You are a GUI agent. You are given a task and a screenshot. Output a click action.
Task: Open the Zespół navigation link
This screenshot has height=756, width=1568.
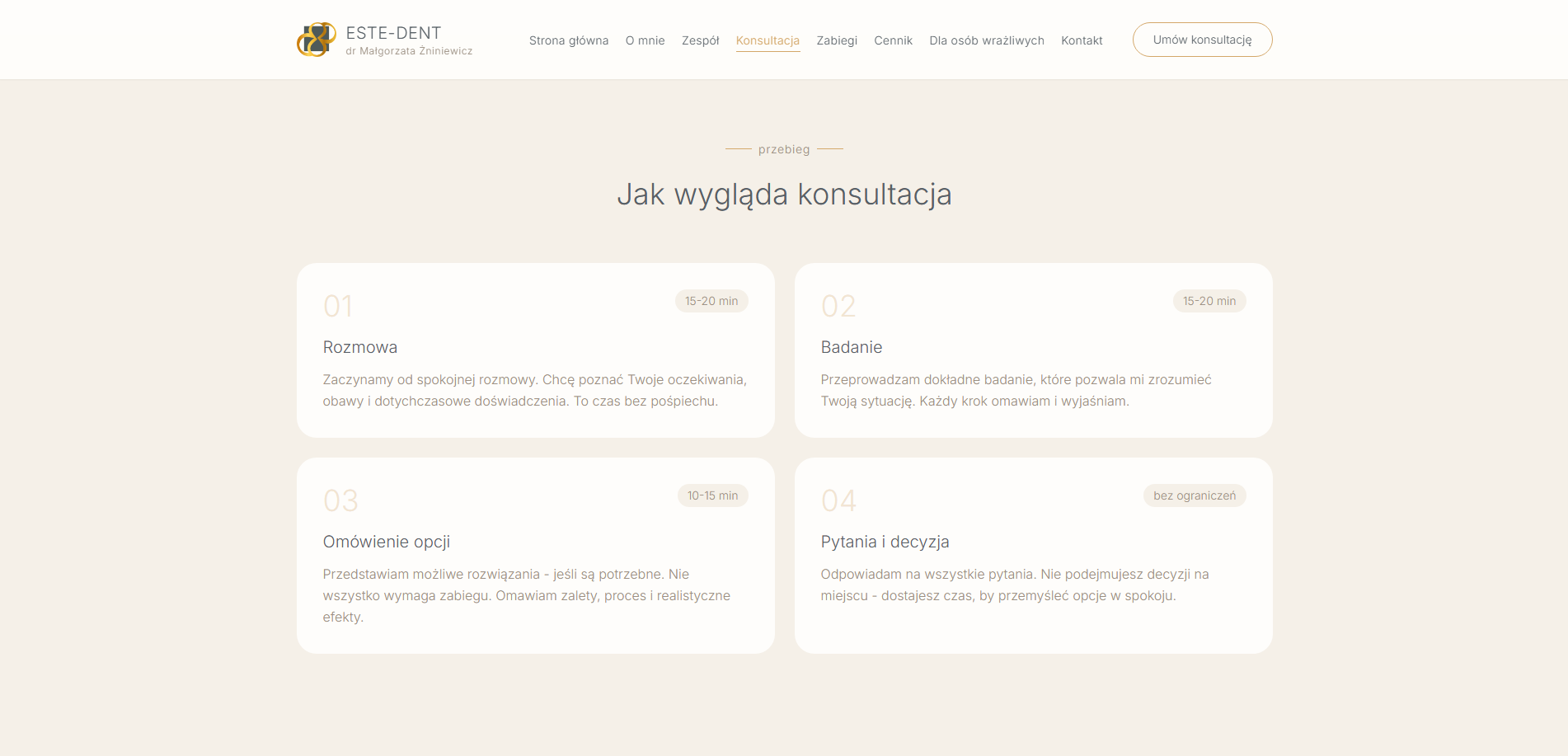(701, 40)
